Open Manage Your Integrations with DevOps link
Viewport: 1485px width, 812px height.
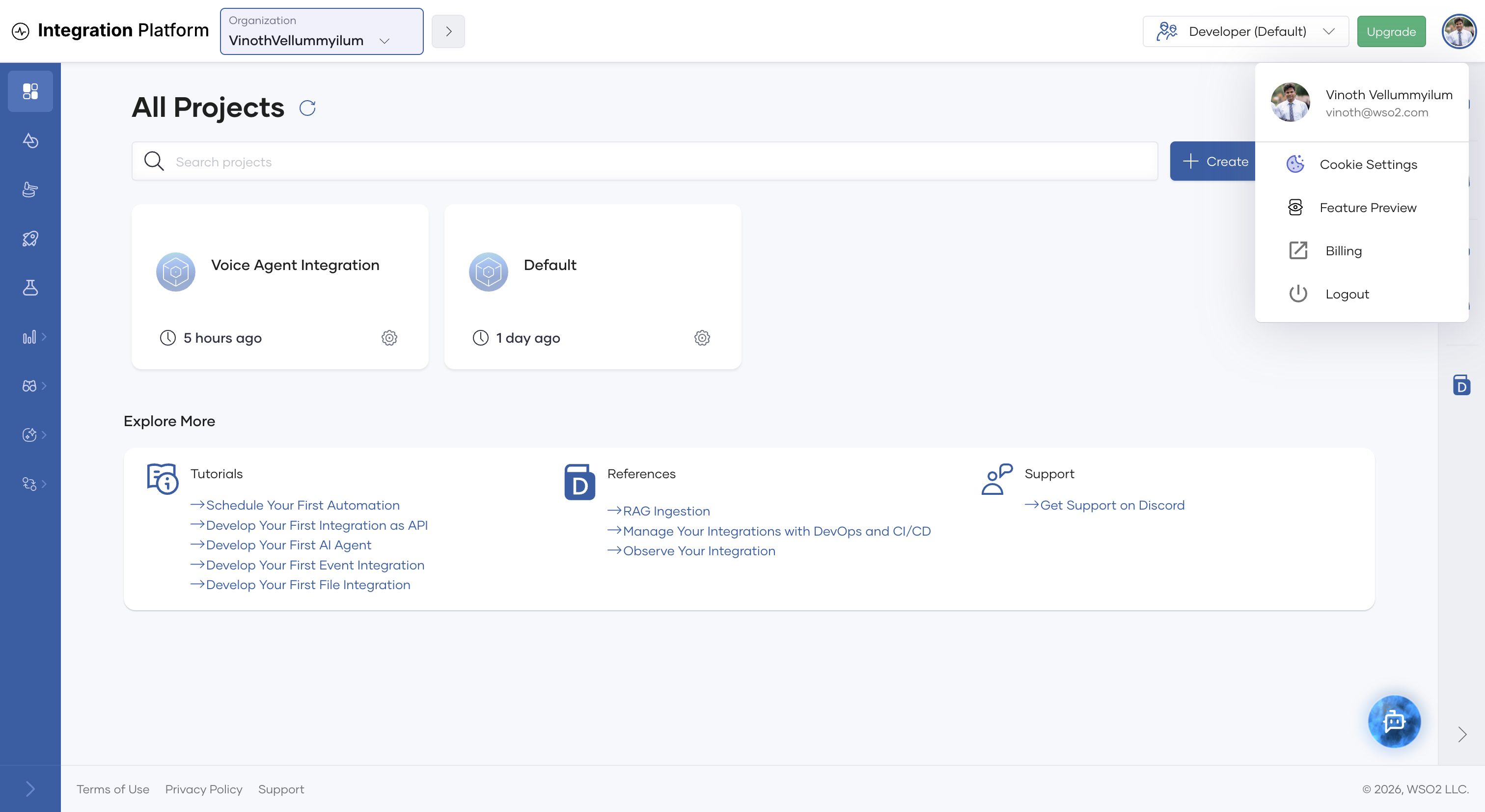[776, 531]
